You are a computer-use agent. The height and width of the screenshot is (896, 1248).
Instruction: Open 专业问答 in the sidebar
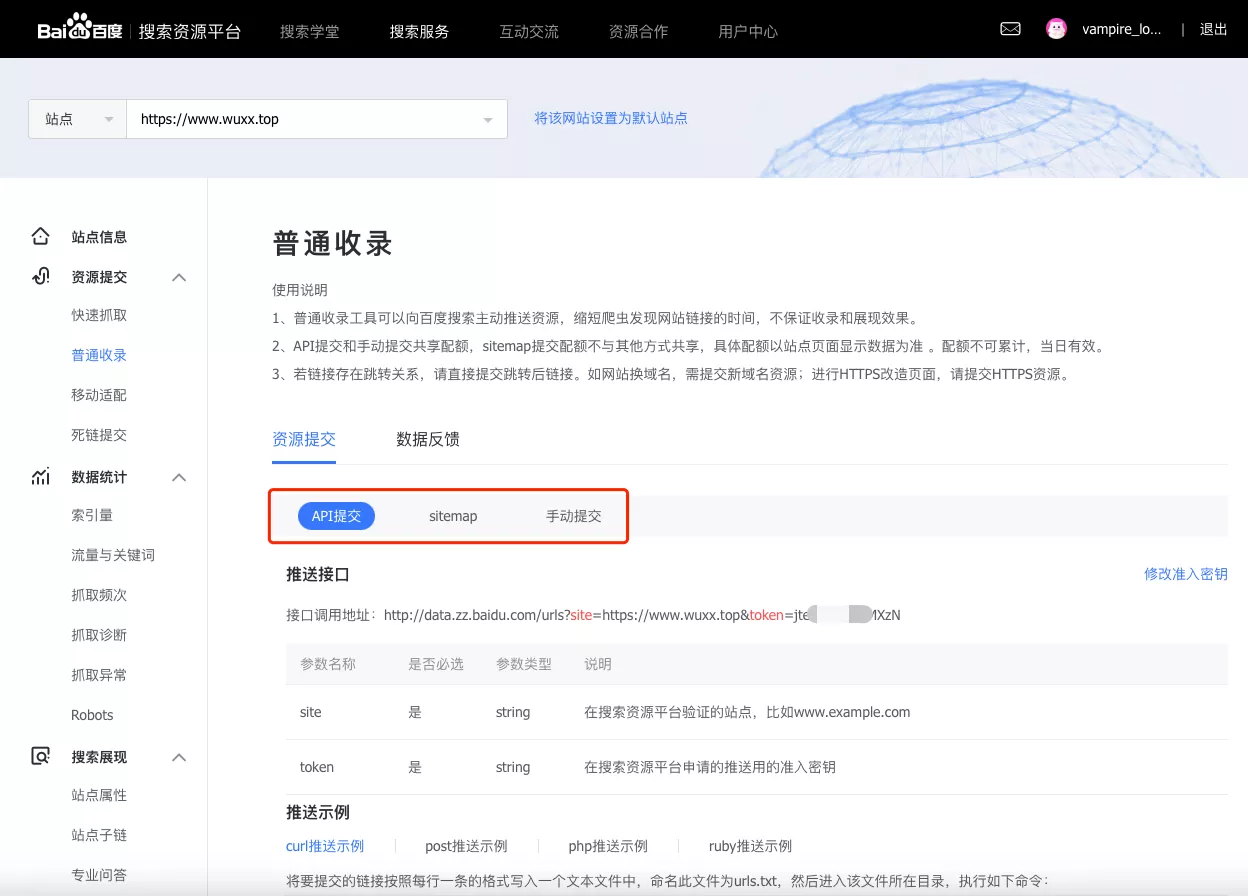click(x=99, y=875)
